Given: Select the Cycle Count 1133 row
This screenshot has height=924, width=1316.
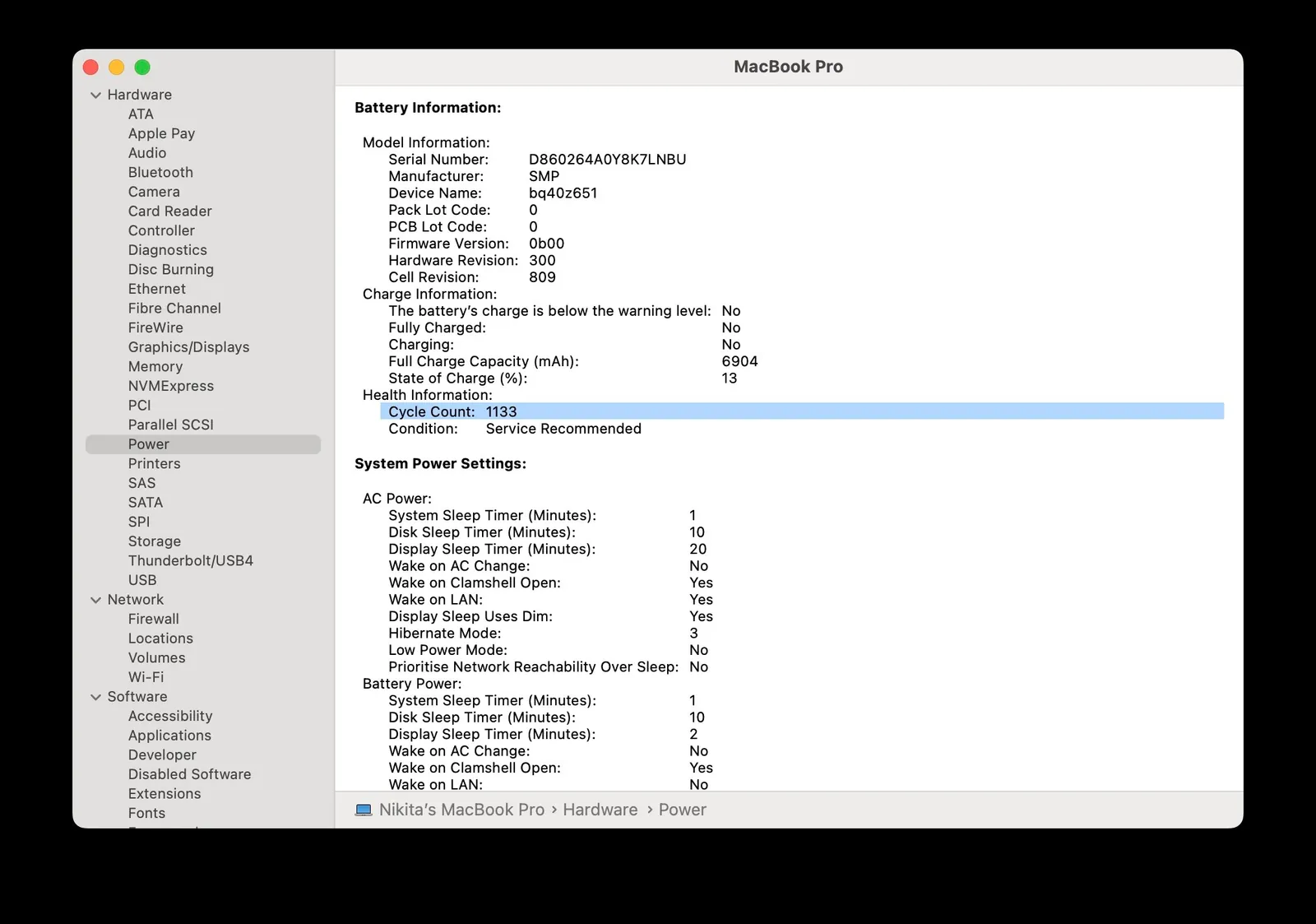Looking at the screenshot, I should (802, 412).
